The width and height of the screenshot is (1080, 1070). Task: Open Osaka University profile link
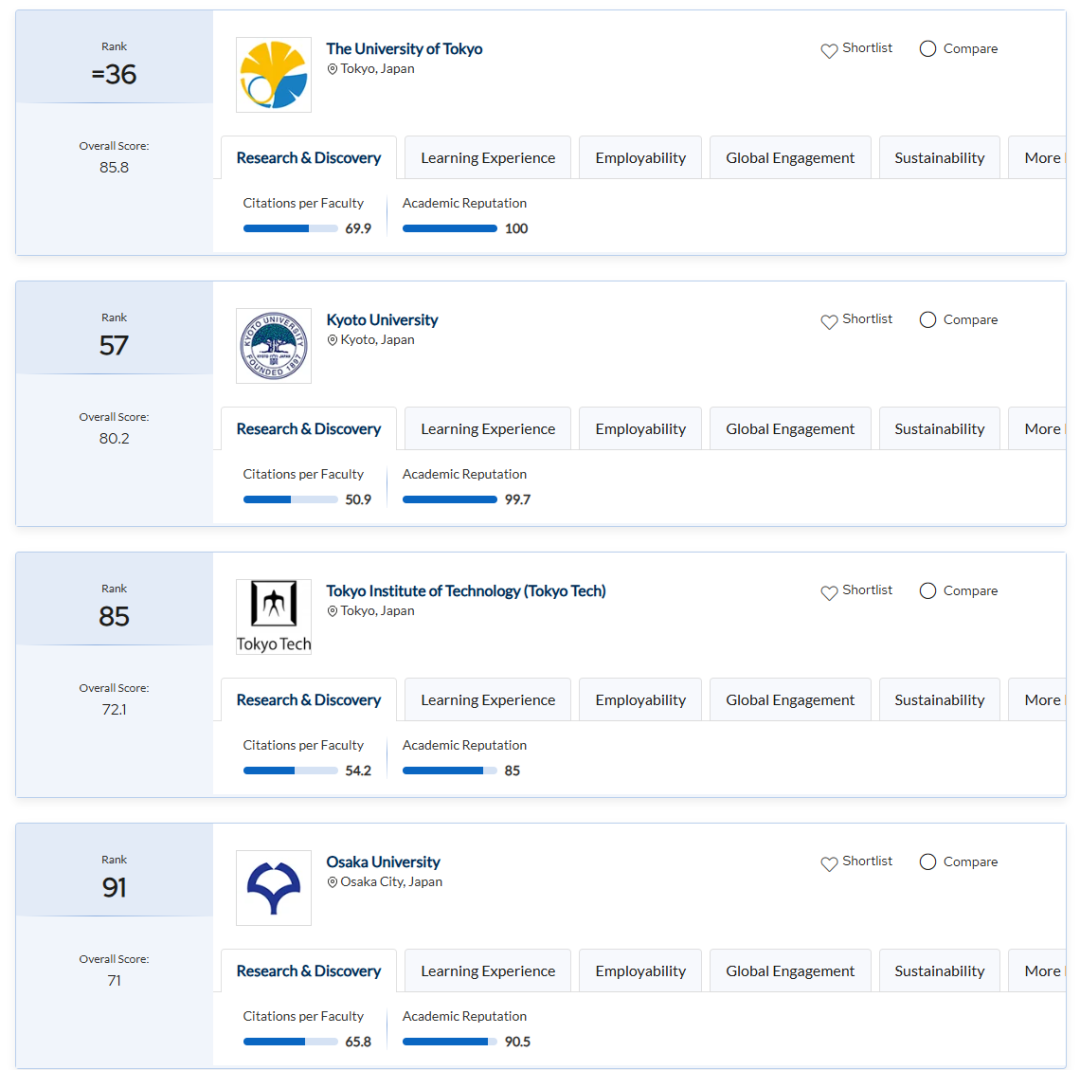383,862
